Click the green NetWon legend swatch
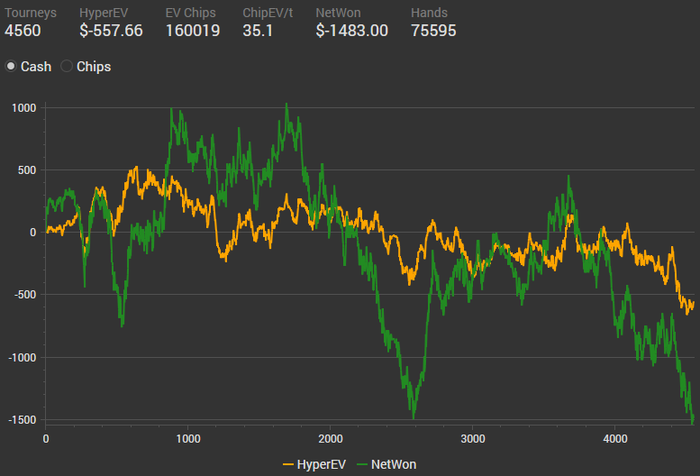This screenshot has width=700, height=476. click(x=362, y=465)
